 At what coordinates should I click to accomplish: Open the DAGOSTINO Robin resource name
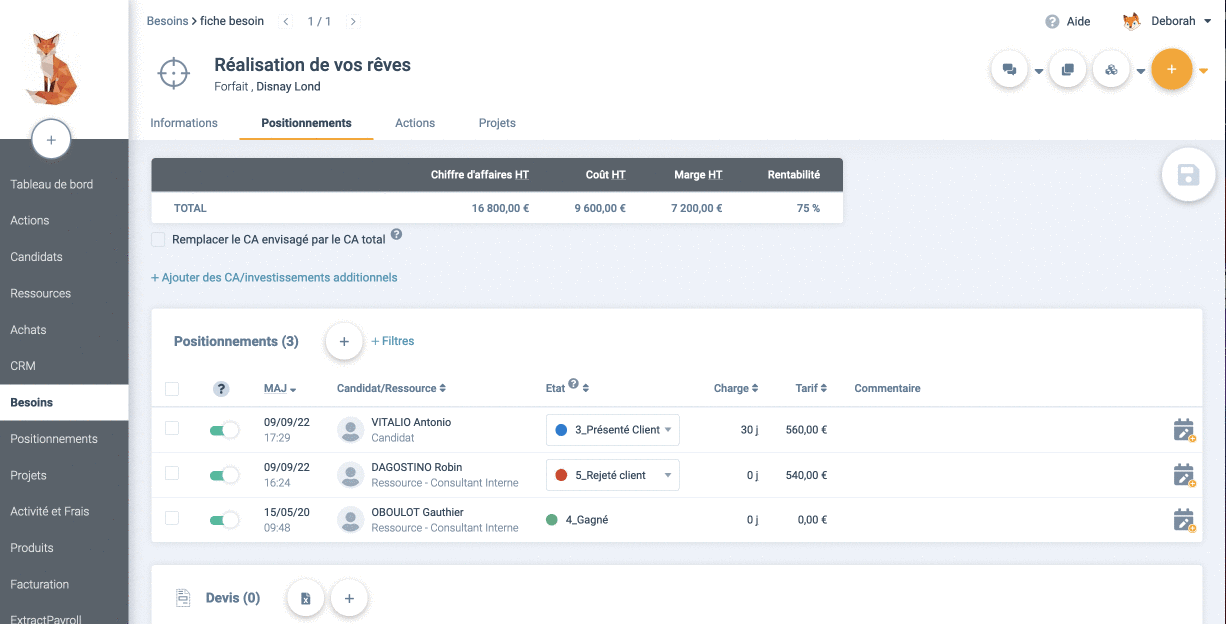[x=416, y=467]
